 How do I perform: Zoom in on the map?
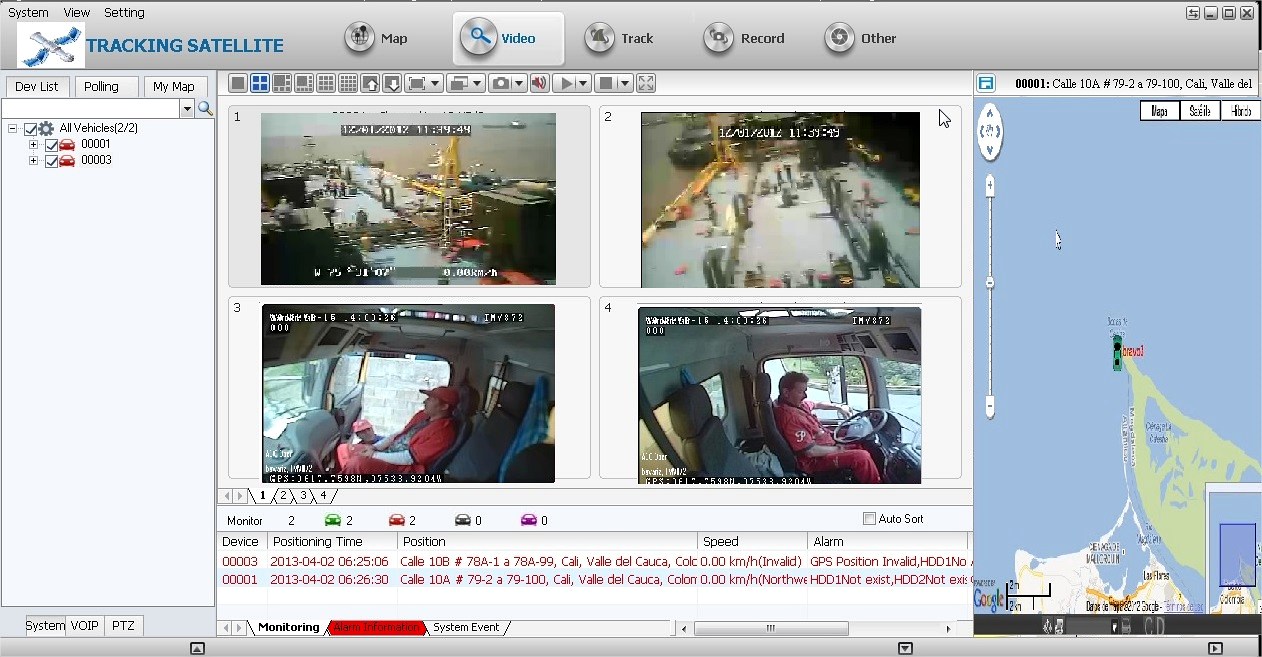[x=990, y=185]
